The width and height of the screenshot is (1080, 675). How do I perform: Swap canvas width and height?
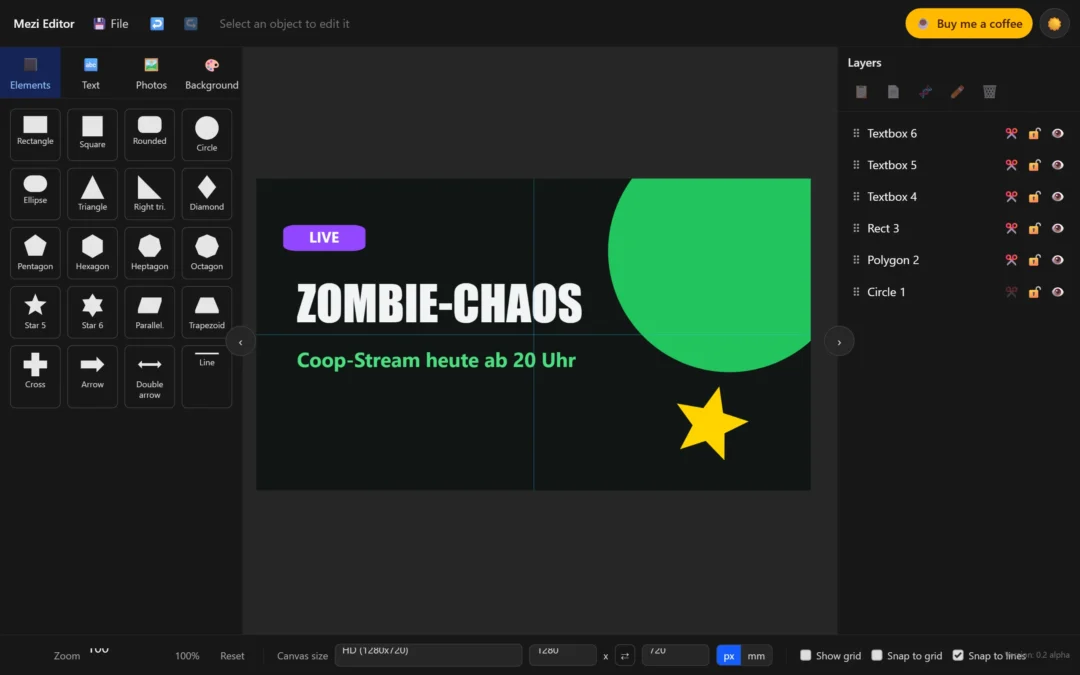point(625,656)
